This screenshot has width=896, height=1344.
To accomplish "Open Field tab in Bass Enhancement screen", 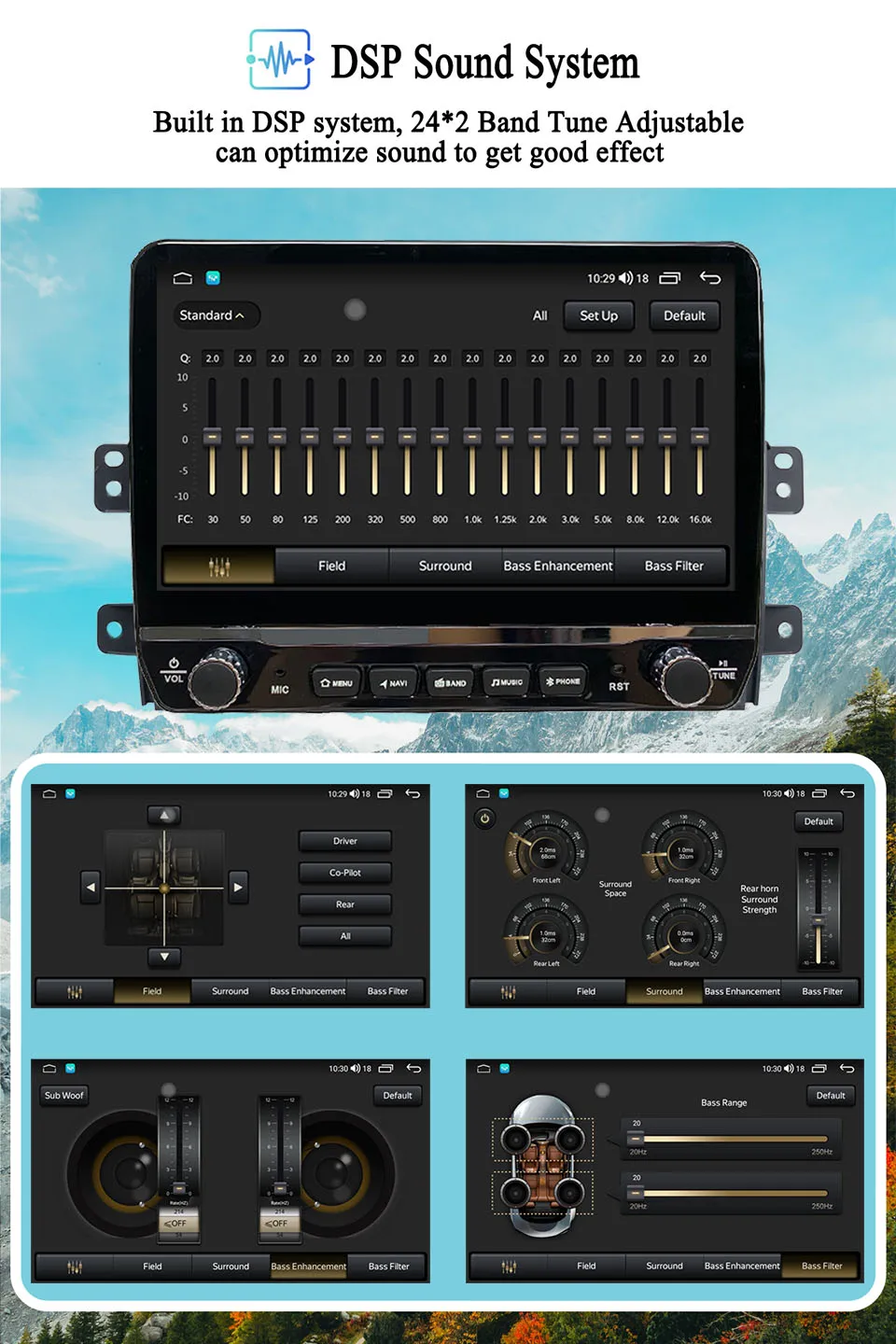I will pyautogui.click(x=152, y=1267).
